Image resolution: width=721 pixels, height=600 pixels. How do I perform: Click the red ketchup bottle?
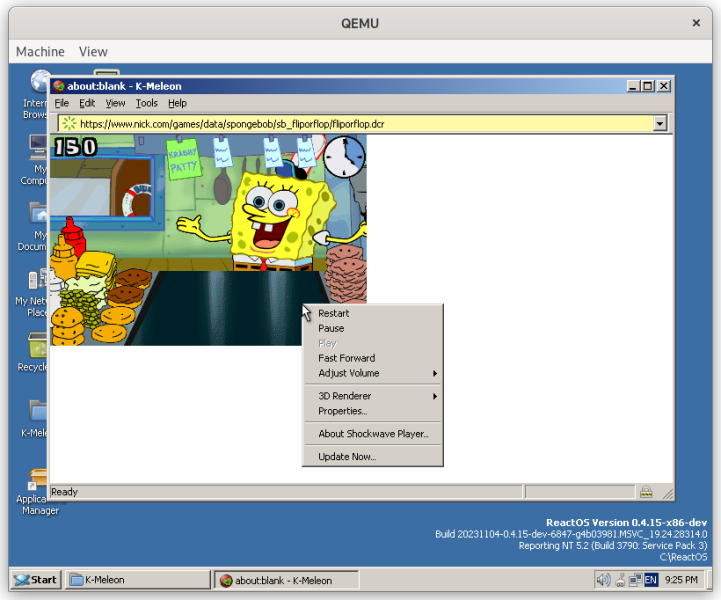click(x=74, y=235)
